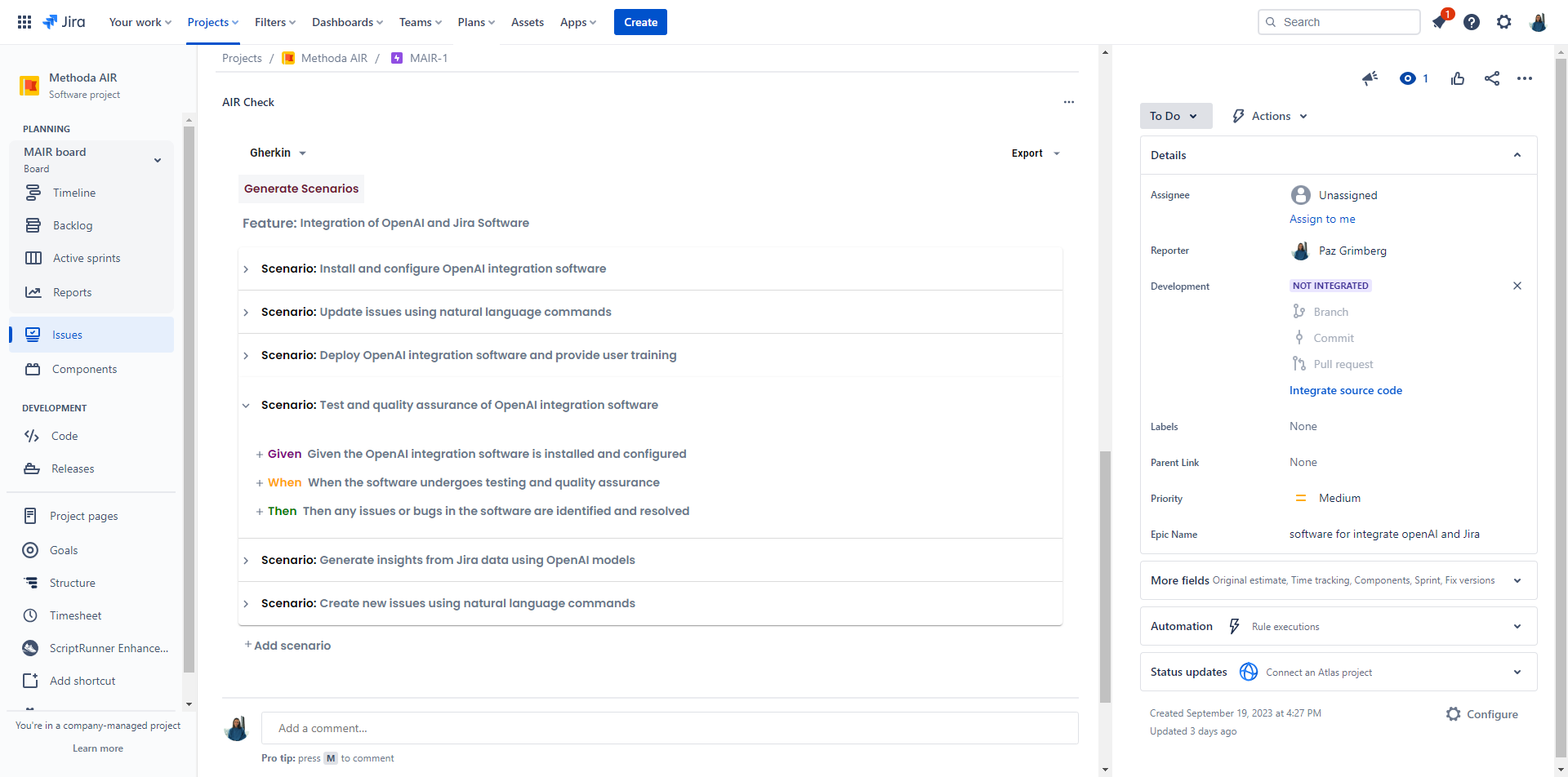Screen dimensions: 1568x777
Task: Open the Filters menu
Action: (x=275, y=22)
